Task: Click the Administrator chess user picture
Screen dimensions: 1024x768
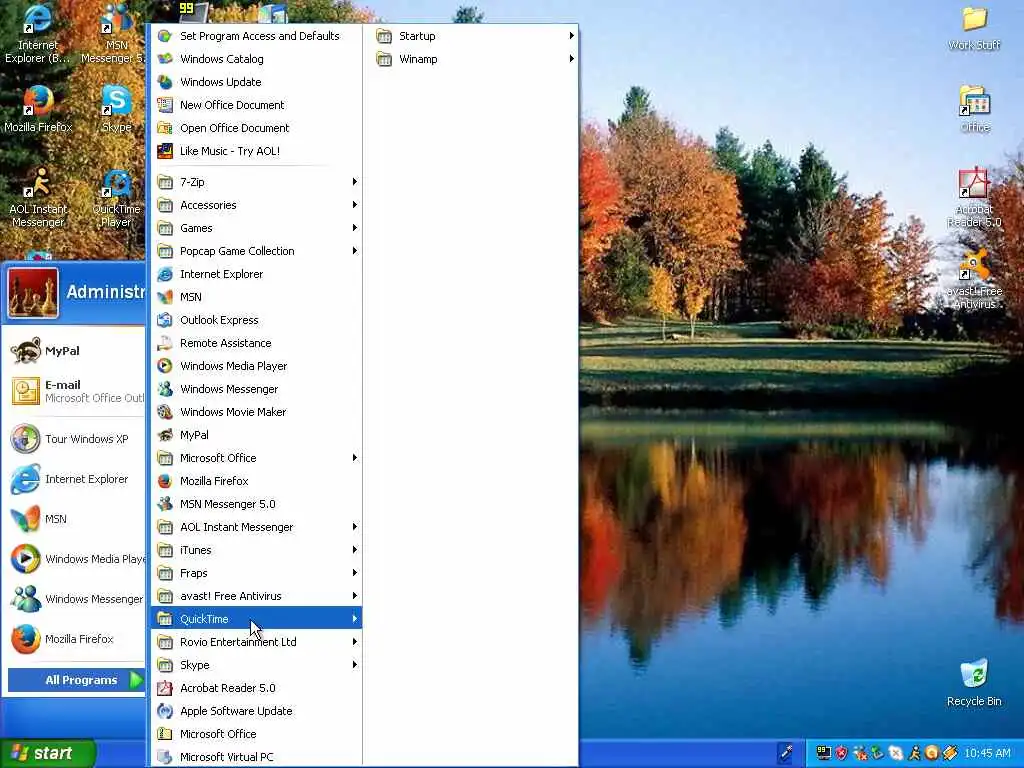Action: point(33,293)
